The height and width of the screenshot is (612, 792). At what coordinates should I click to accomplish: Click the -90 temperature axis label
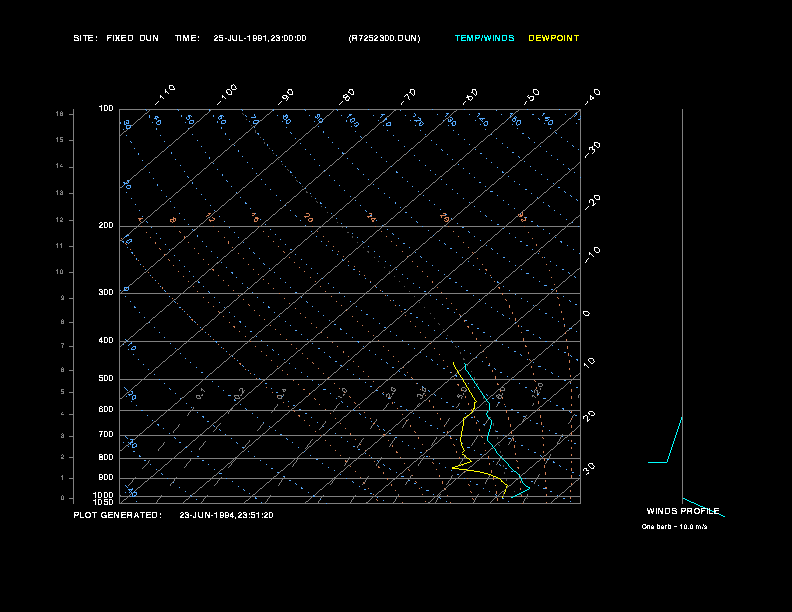286,97
